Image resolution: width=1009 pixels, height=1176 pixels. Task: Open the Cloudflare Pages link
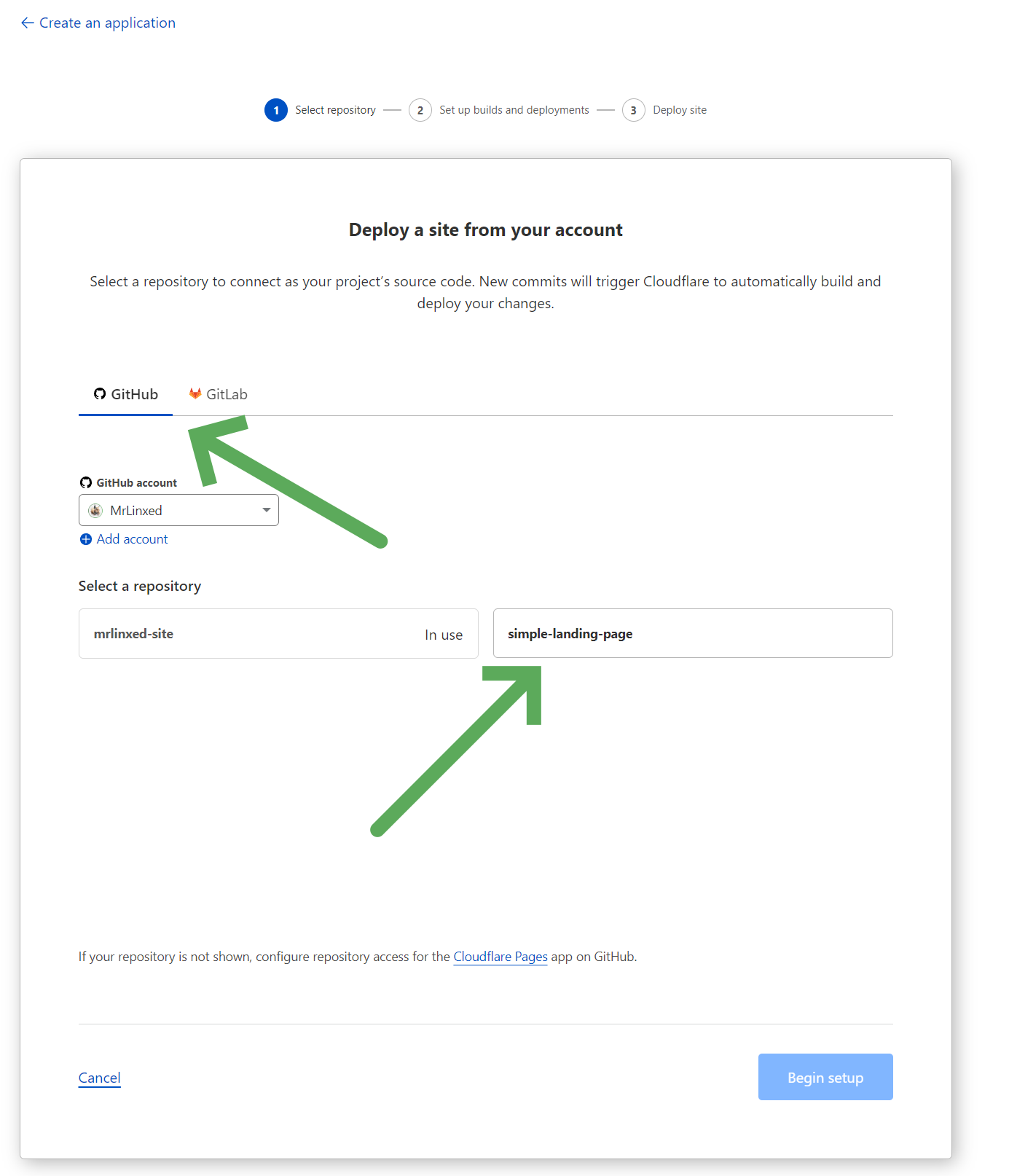(500, 956)
